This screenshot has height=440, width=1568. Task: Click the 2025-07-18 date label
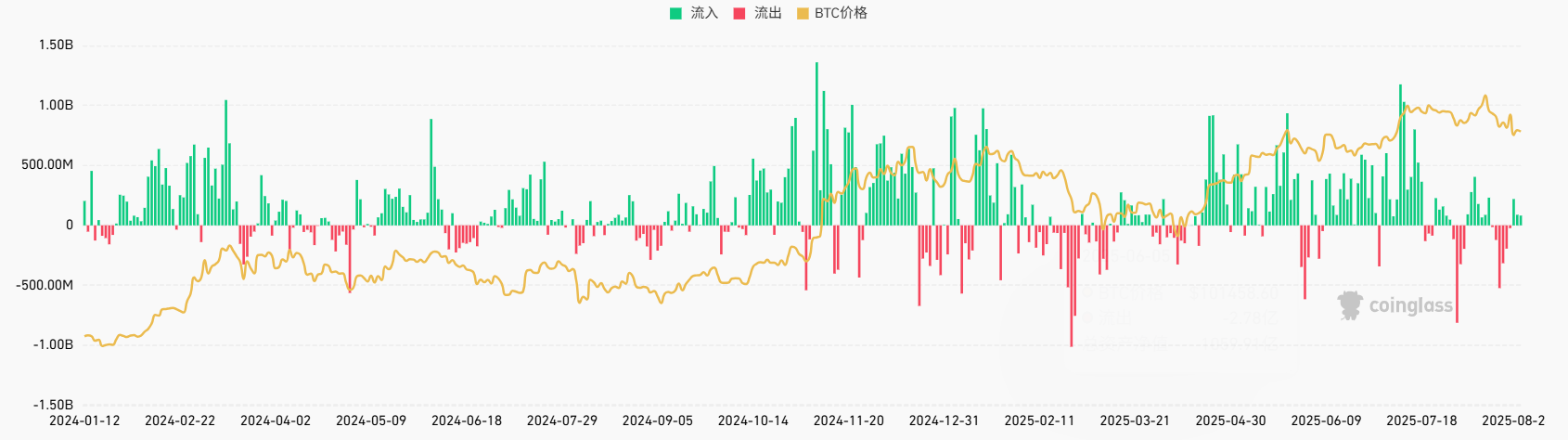[1421, 421]
